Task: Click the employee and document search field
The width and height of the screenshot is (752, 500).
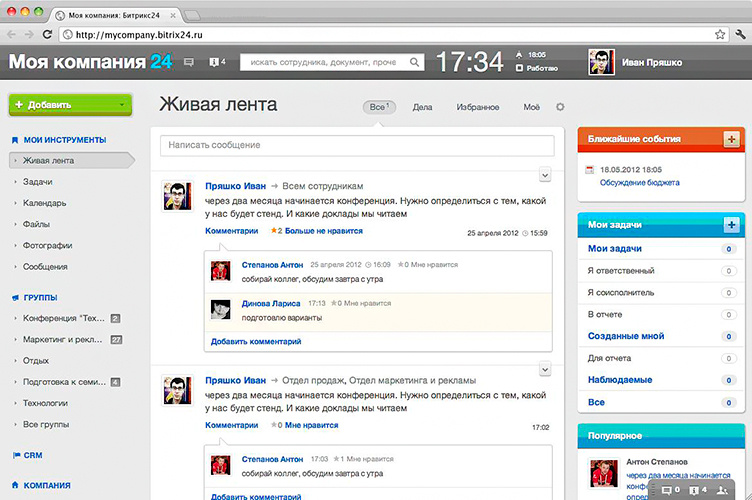Action: coord(332,62)
